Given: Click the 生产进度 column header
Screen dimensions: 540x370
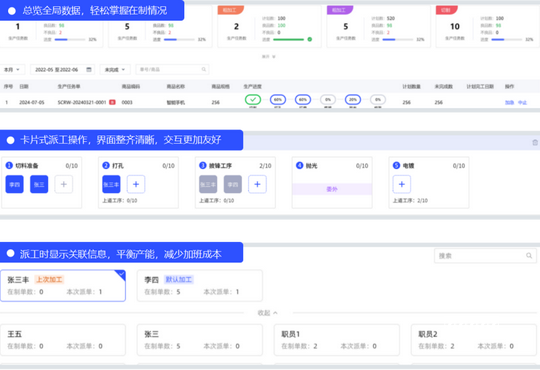Looking at the screenshot, I should (252, 86).
